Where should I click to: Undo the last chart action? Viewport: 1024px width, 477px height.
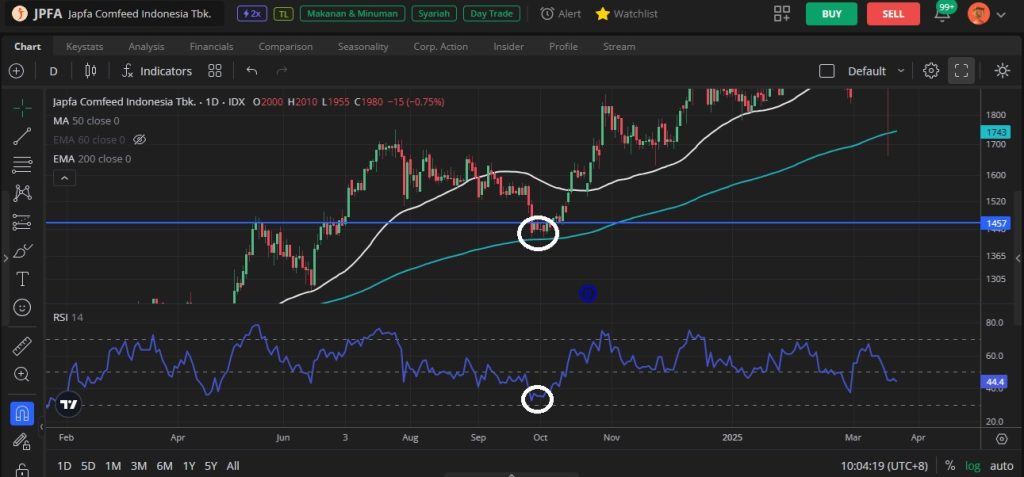pyautogui.click(x=252, y=71)
